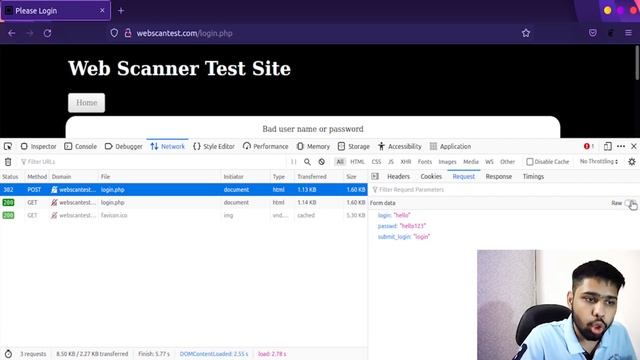Screen dimensions: 640x360
Task: Show the Response tab of the request
Action: 499,176
